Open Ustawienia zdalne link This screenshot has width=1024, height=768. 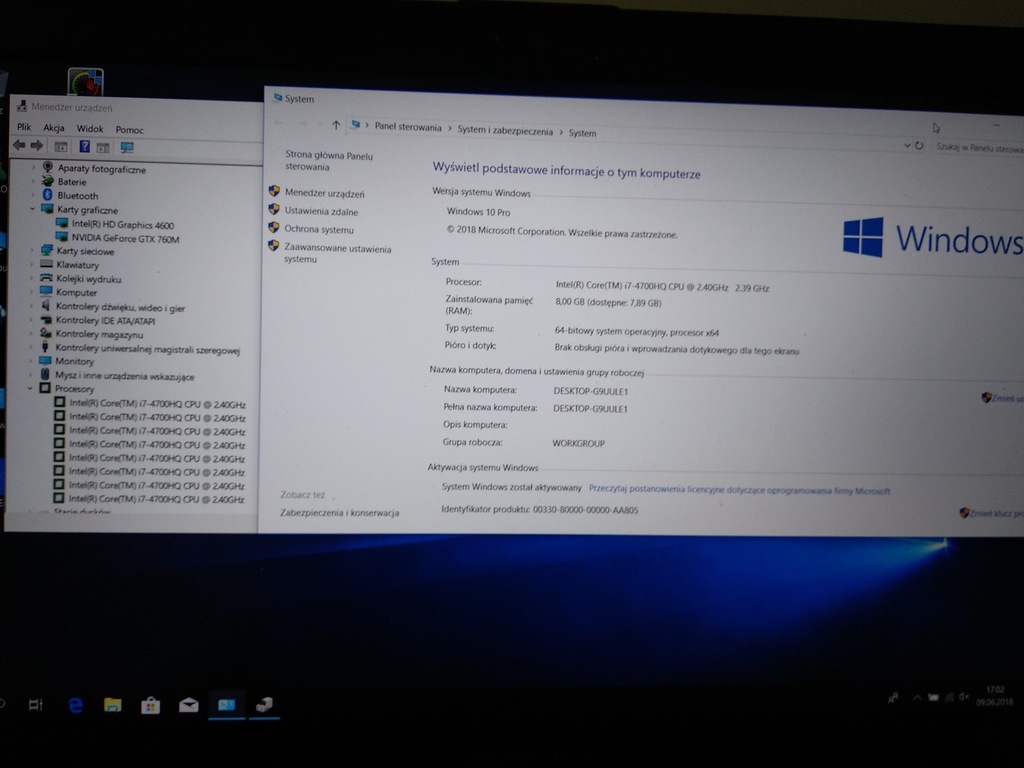pos(321,212)
